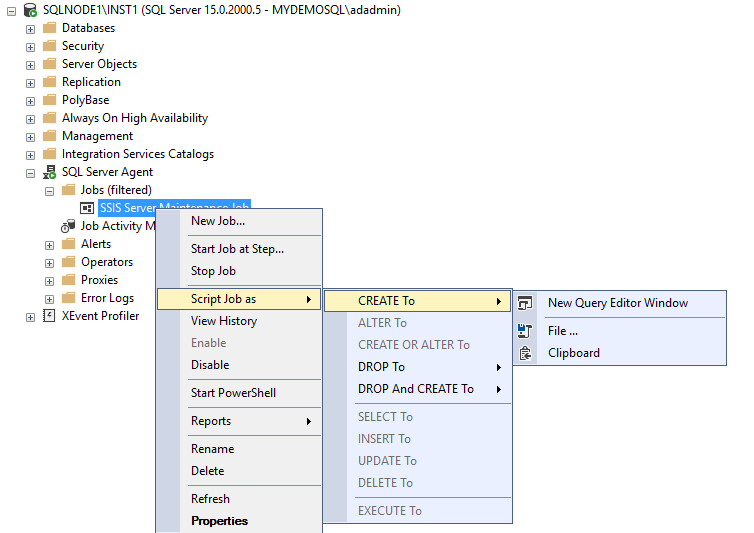Click the Integration Services Catalogs folder icon

pyautogui.click(x=50, y=154)
